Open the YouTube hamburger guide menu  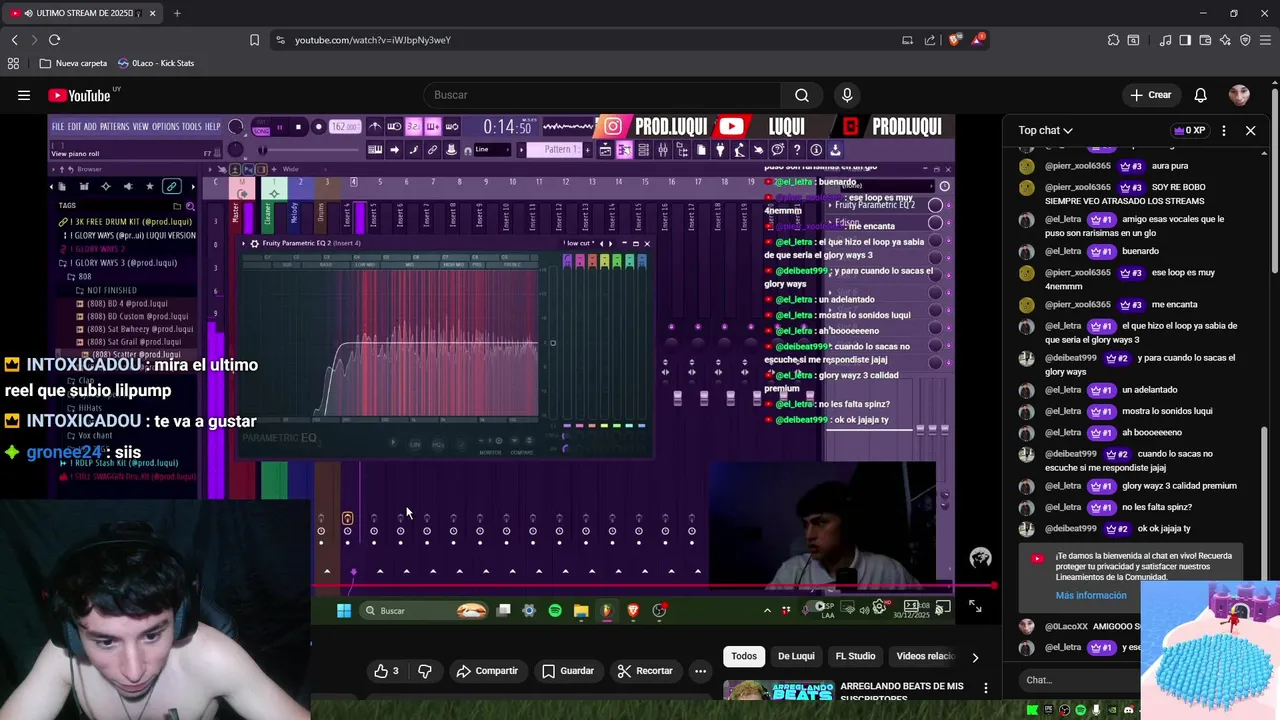point(24,95)
